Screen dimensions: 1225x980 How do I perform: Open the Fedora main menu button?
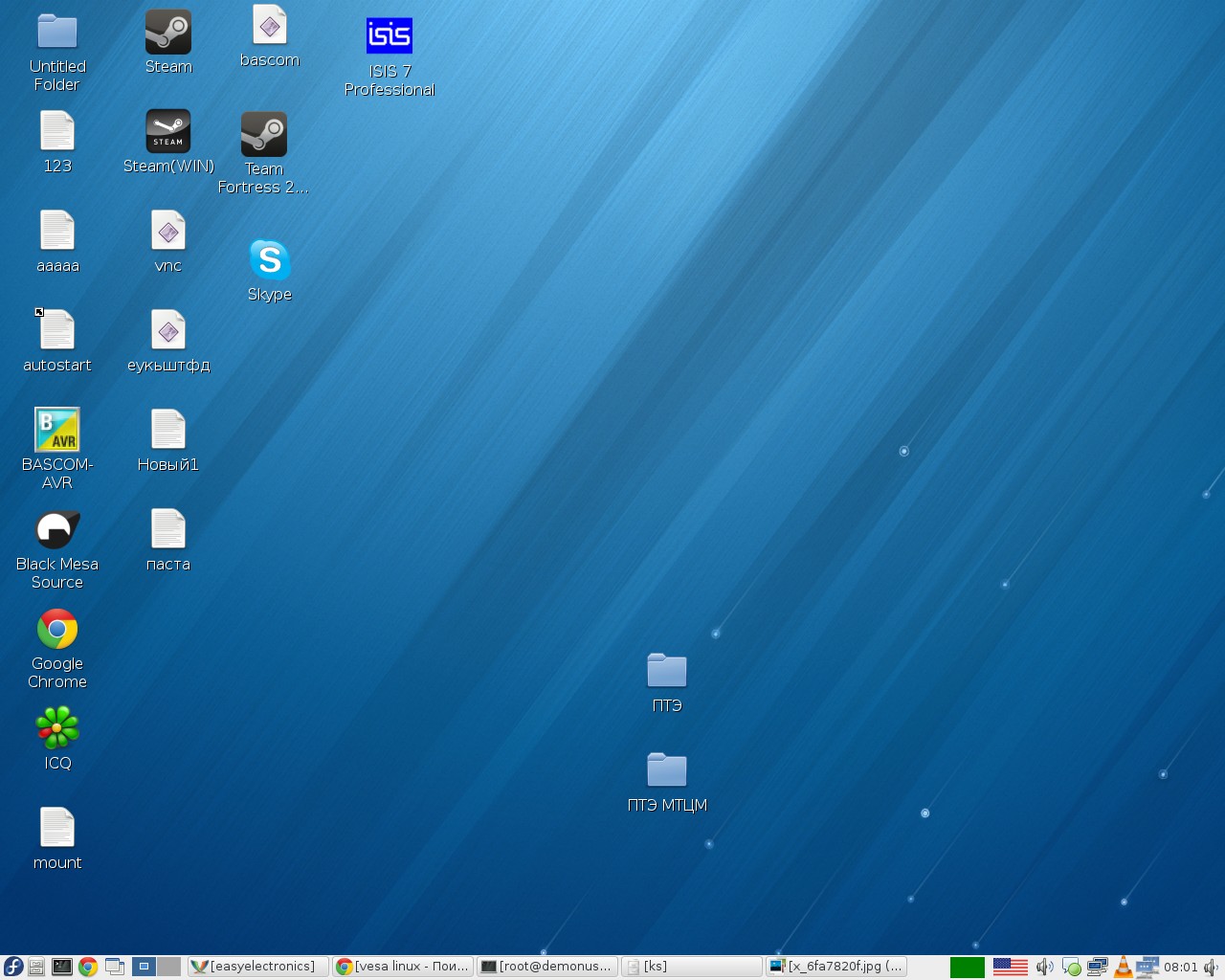coord(13,967)
